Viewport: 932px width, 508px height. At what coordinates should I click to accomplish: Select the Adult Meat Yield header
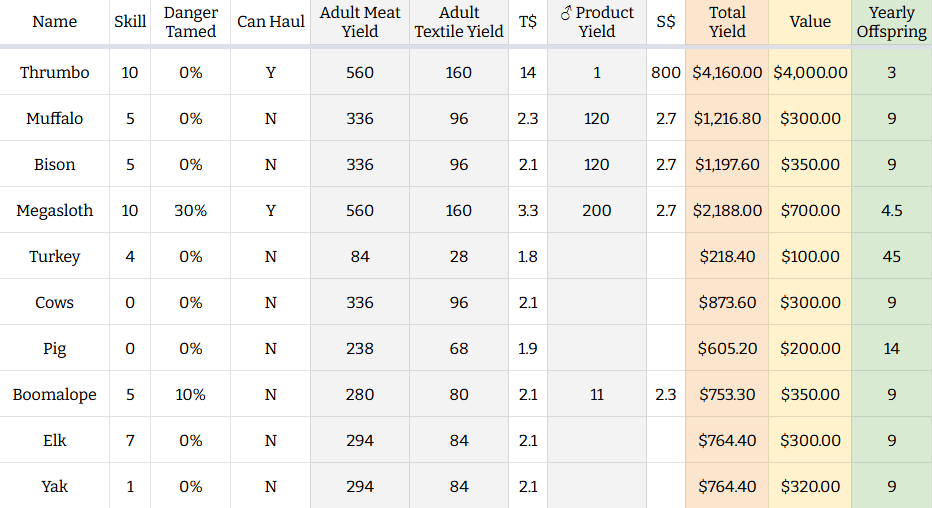click(x=360, y=22)
